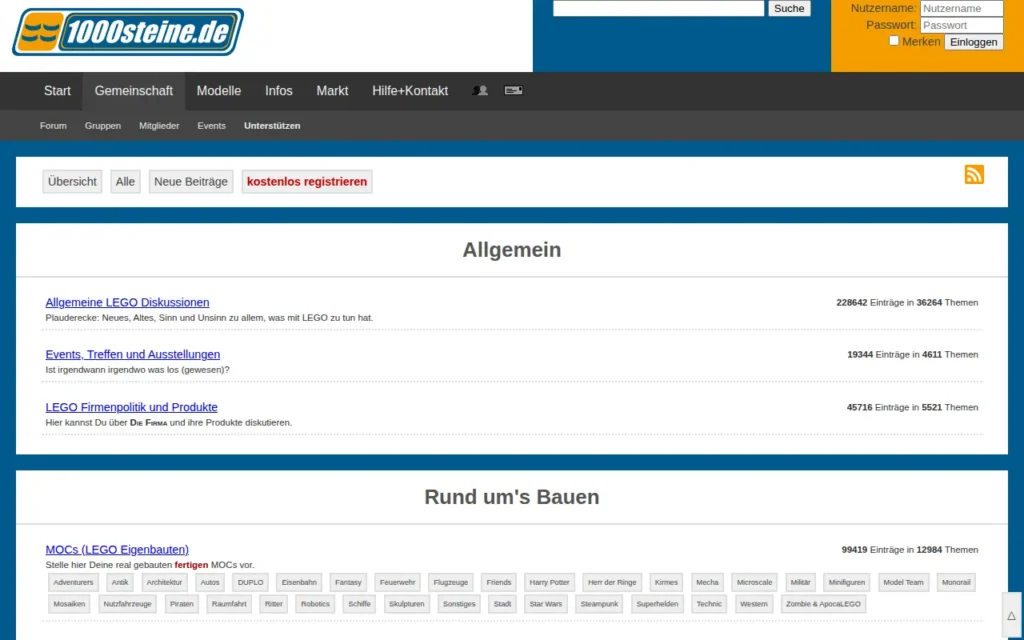Viewport: 1024px width, 640px height.
Task: Go to Unterstützen submenu
Action: pos(272,125)
